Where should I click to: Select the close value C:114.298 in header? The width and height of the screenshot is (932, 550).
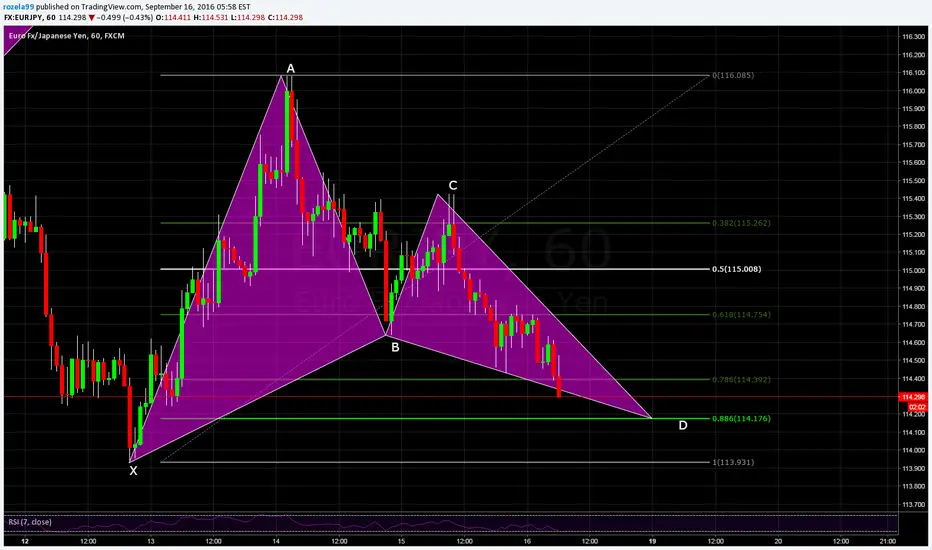click(285, 17)
